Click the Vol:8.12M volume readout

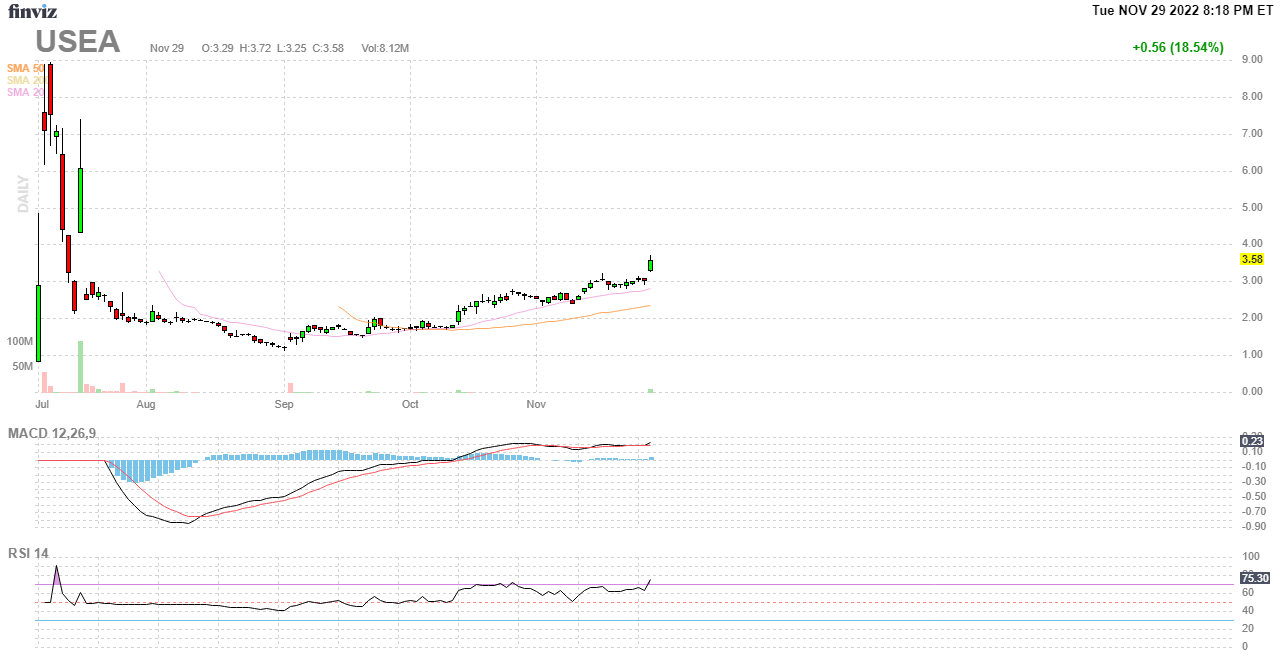click(385, 48)
